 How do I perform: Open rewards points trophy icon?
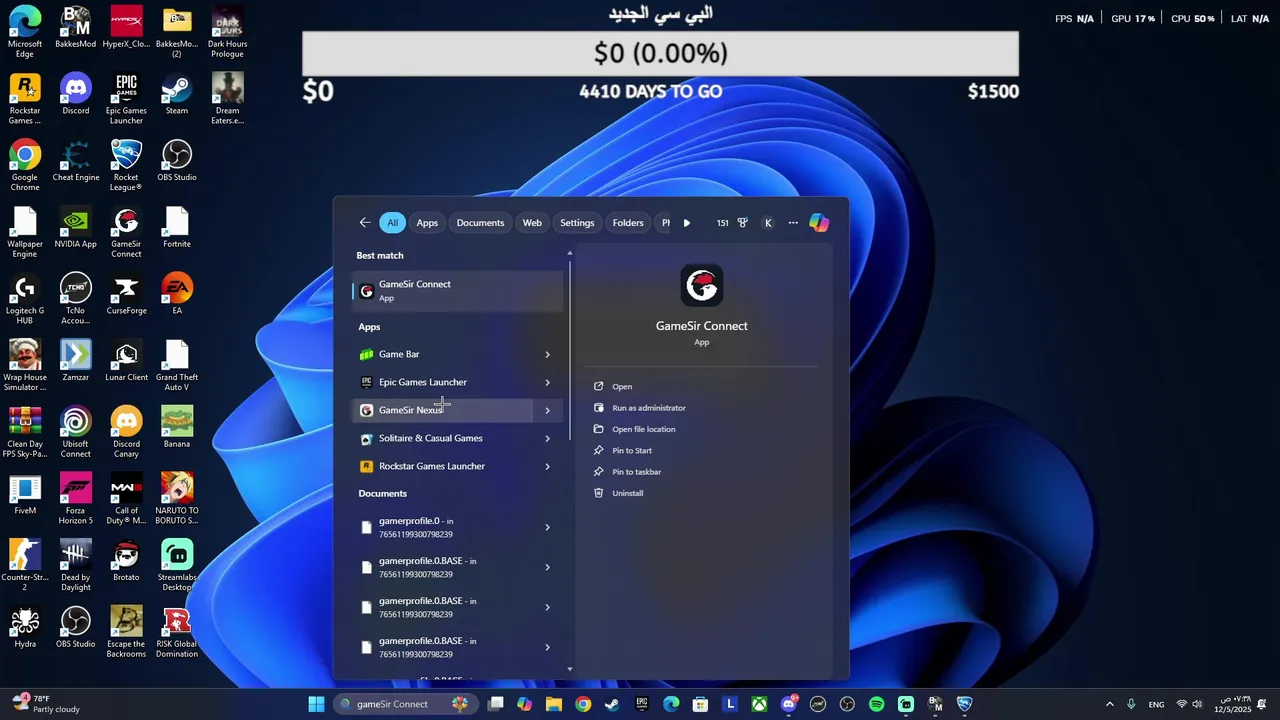742,223
